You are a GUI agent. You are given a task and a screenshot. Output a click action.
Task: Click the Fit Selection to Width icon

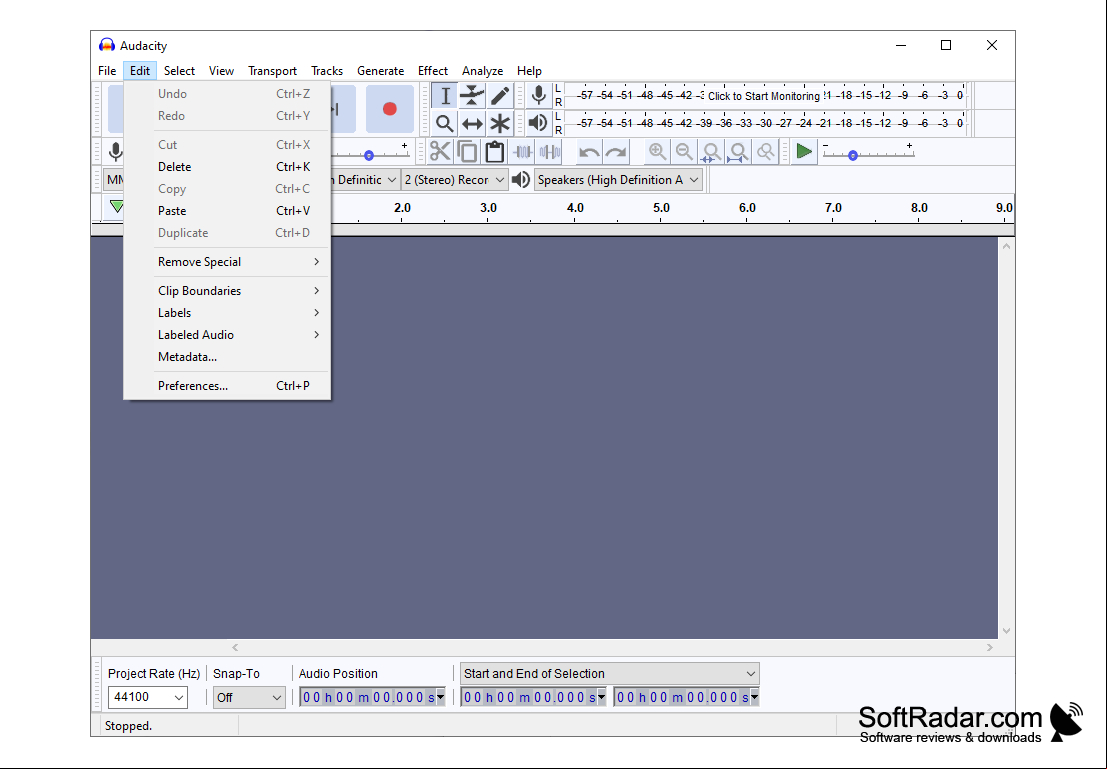click(x=711, y=152)
